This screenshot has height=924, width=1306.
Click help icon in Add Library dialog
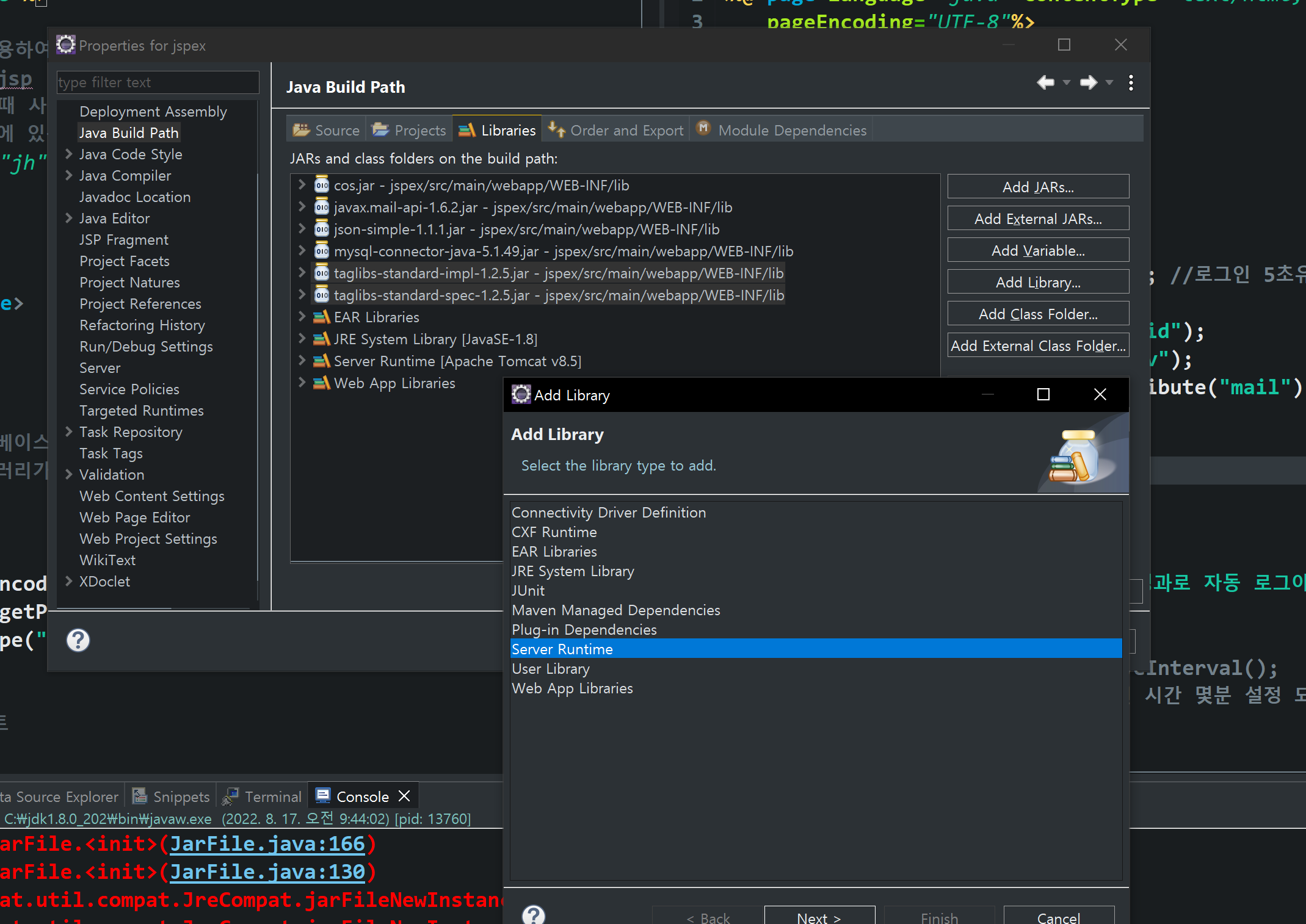tap(533, 915)
